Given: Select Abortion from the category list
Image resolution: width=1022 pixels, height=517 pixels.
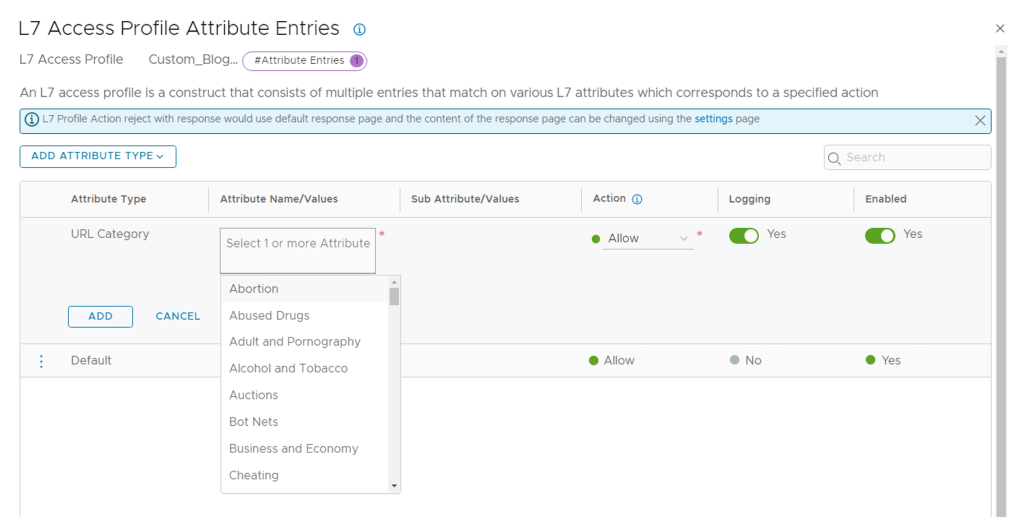Looking at the screenshot, I should (254, 289).
